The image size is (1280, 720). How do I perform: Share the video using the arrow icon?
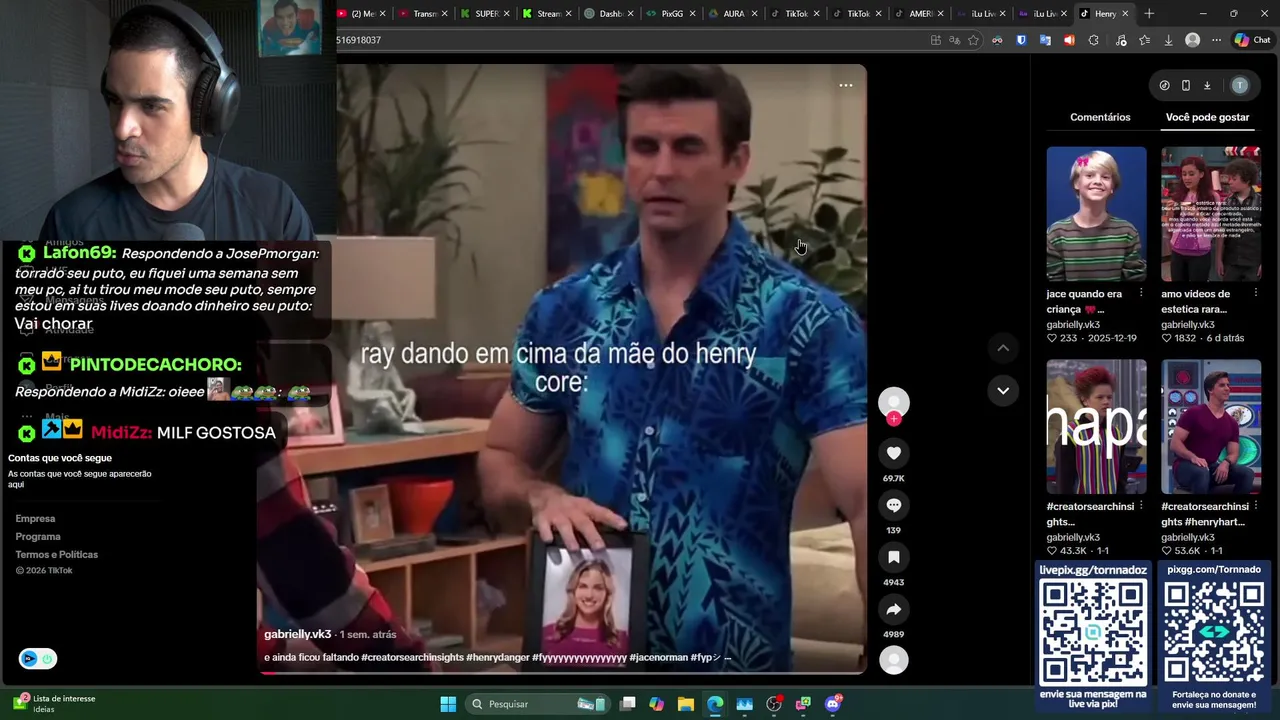coord(894,609)
